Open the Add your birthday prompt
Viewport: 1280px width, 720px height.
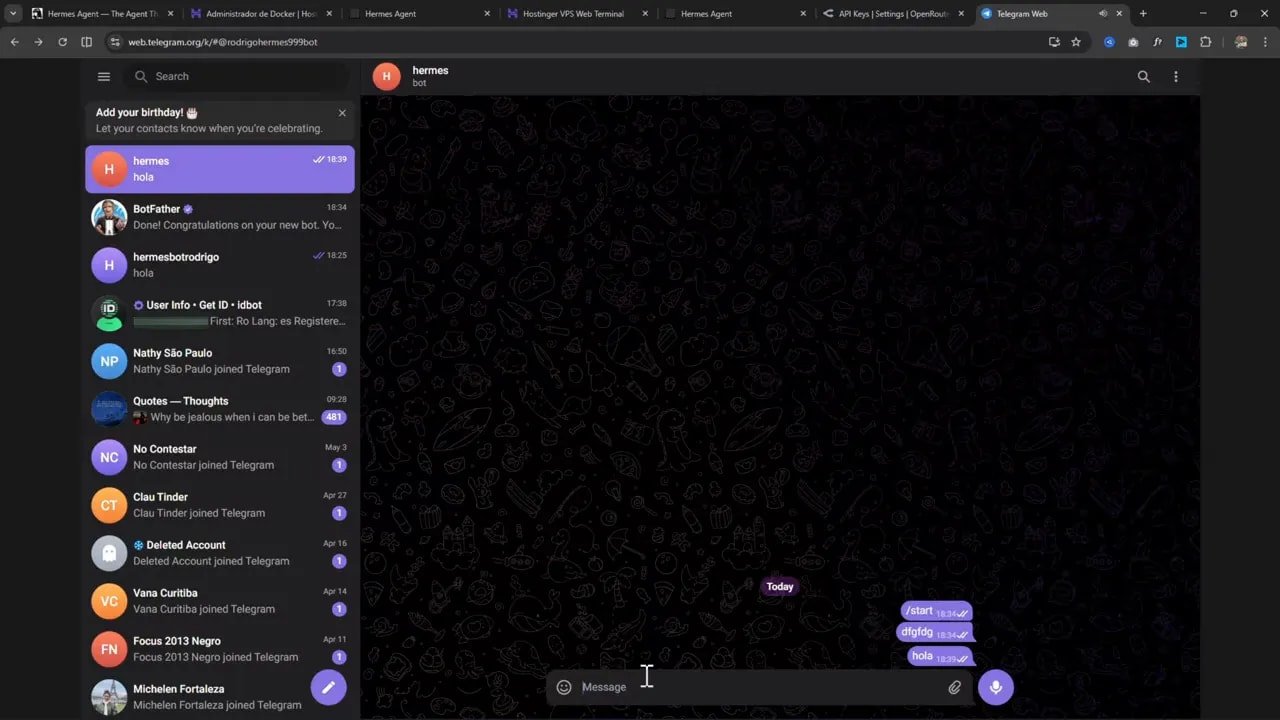pos(209,120)
